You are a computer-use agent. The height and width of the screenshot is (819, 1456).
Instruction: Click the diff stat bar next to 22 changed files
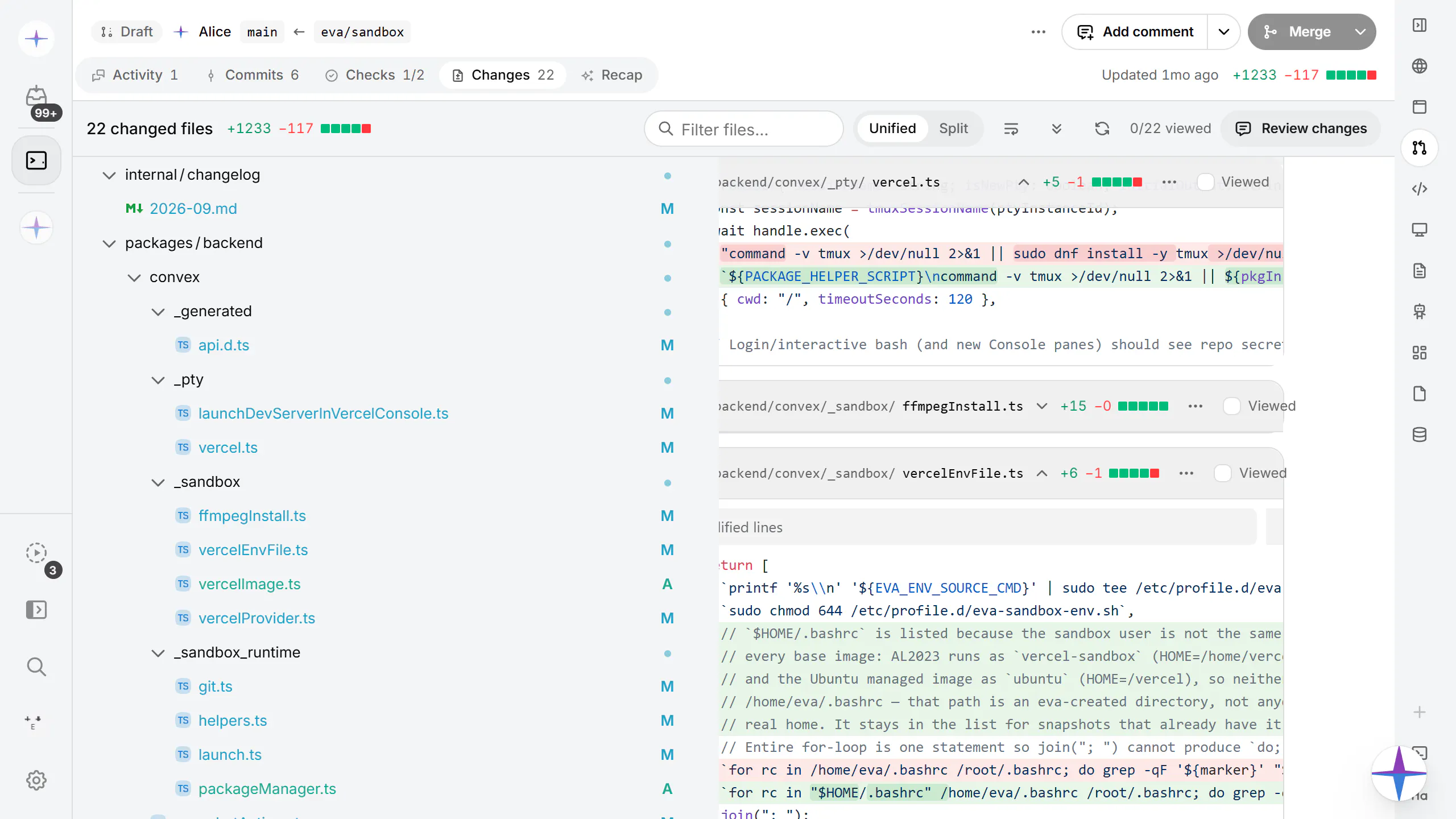click(346, 129)
